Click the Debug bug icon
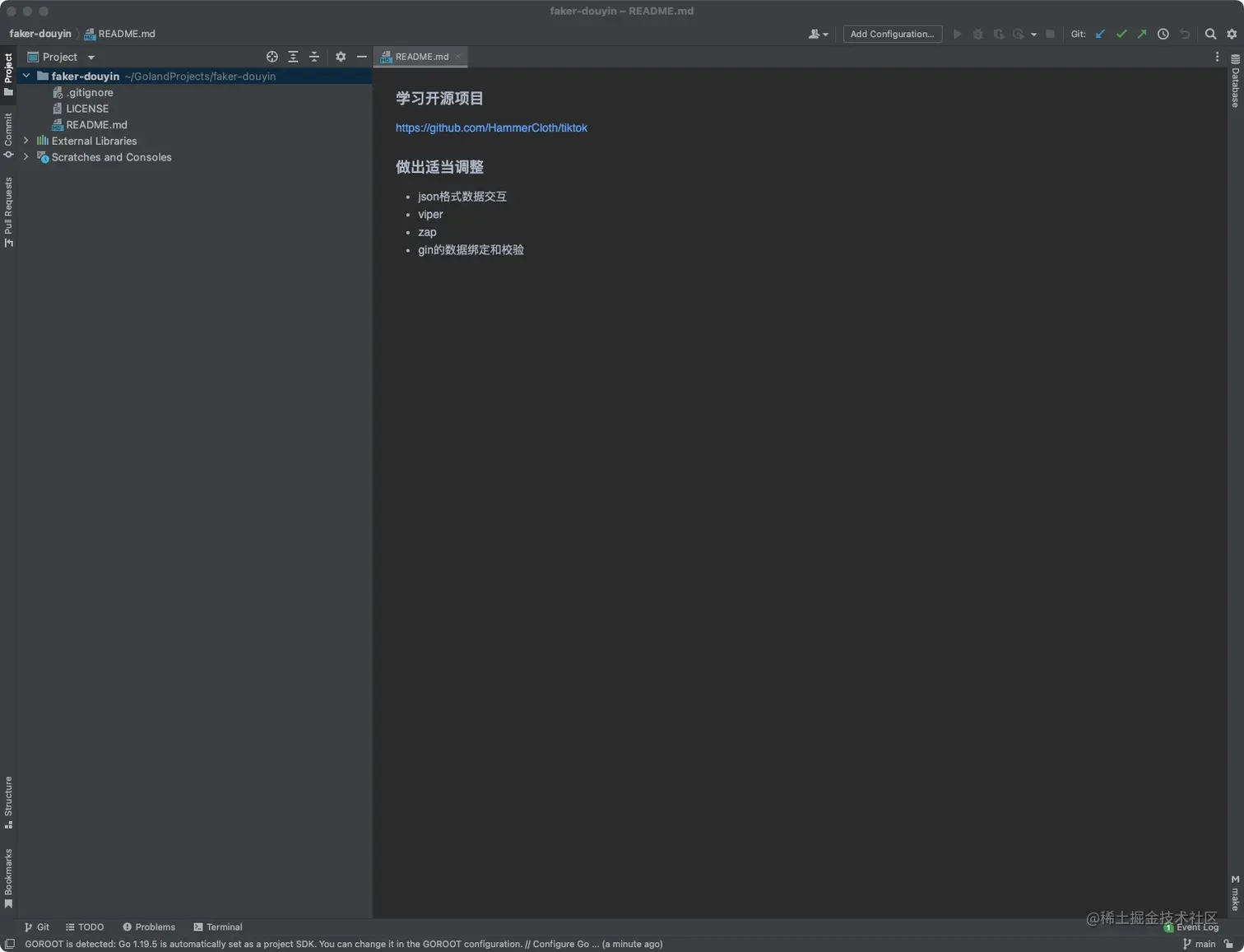Image resolution: width=1244 pixels, height=952 pixels. pyautogui.click(x=977, y=34)
